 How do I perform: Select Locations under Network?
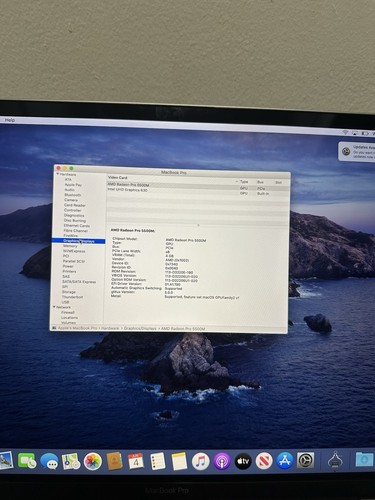tap(69, 317)
